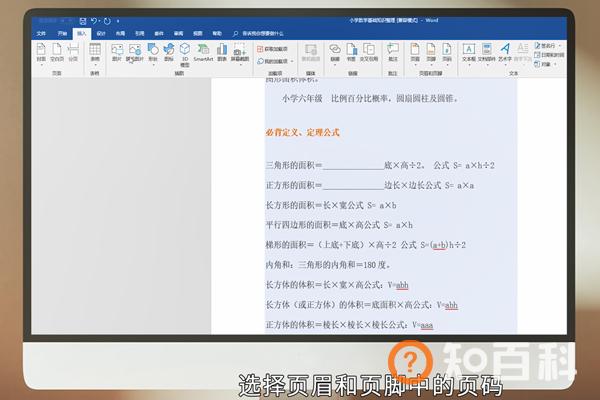Click the line 梯形的面积
Image resolution: width=600 pixels, height=400 pixels.
[x=365, y=245]
